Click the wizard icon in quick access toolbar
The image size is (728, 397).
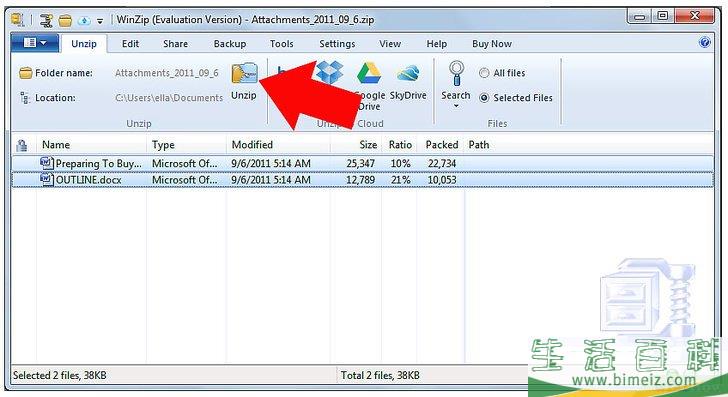[x=46, y=20]
